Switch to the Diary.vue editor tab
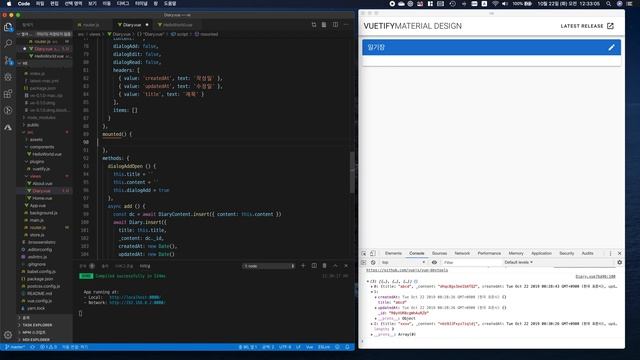This screenshot has width=640, height=360. coord(132,25)
